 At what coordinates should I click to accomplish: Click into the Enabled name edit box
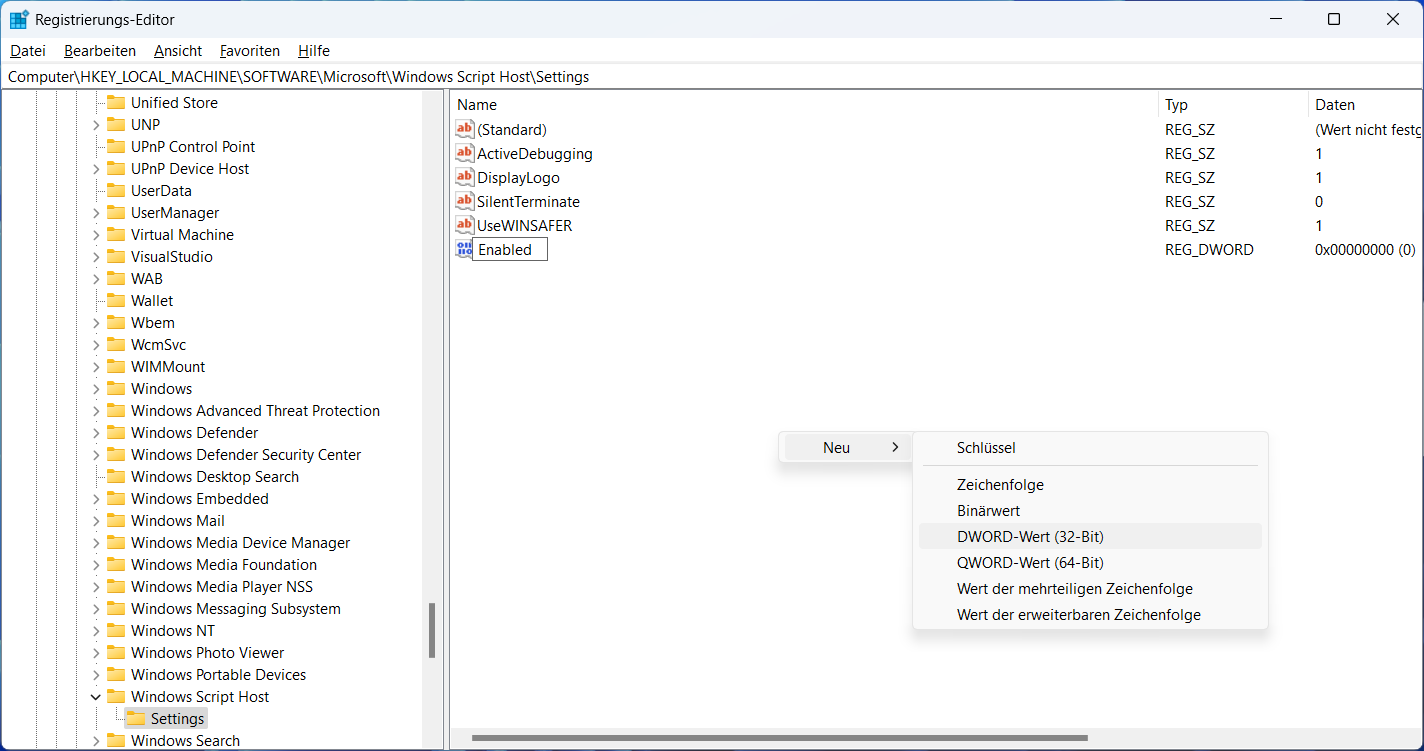click(x=510, y=249)
